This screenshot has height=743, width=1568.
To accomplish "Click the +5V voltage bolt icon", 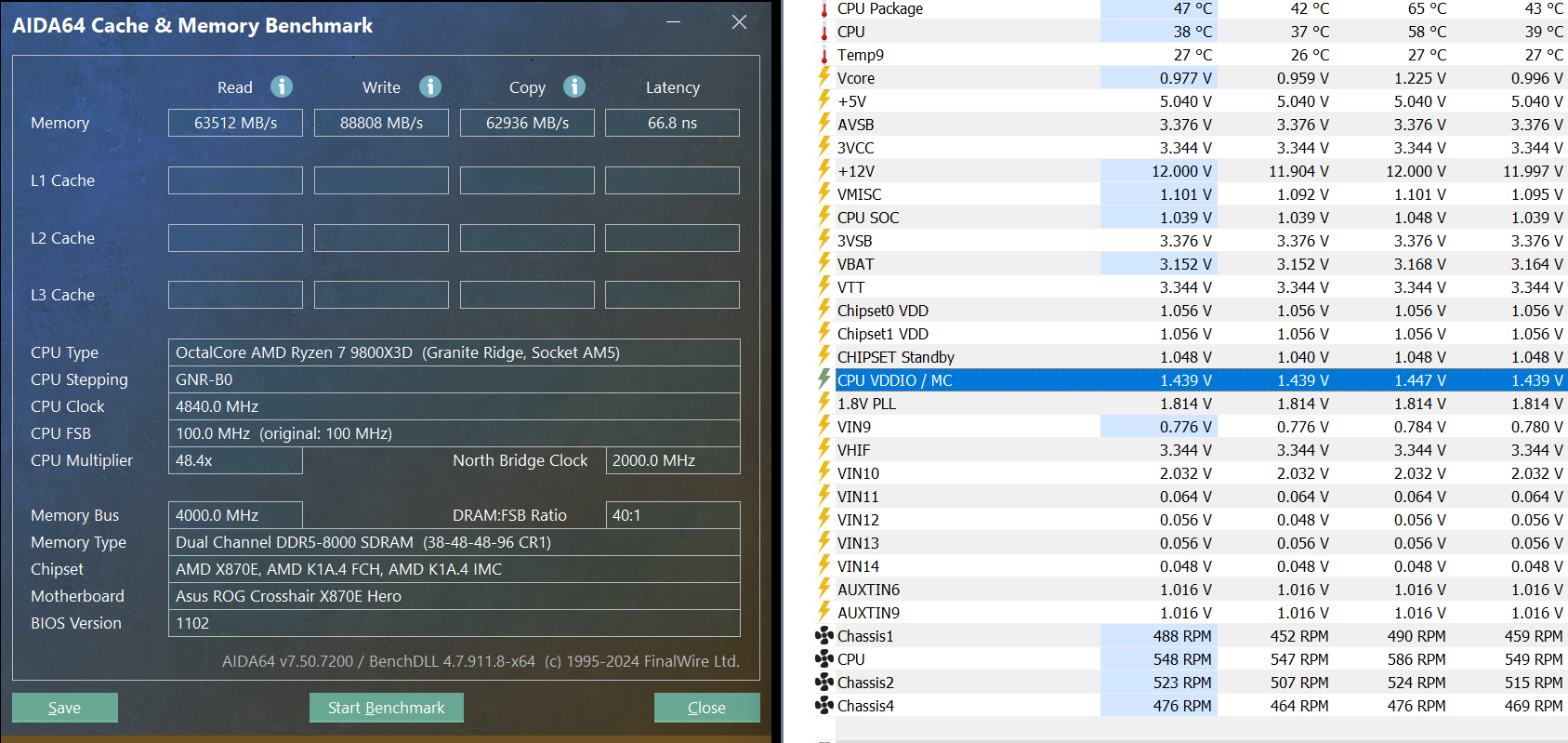I will pyautogui.click(x=824, y=100).
